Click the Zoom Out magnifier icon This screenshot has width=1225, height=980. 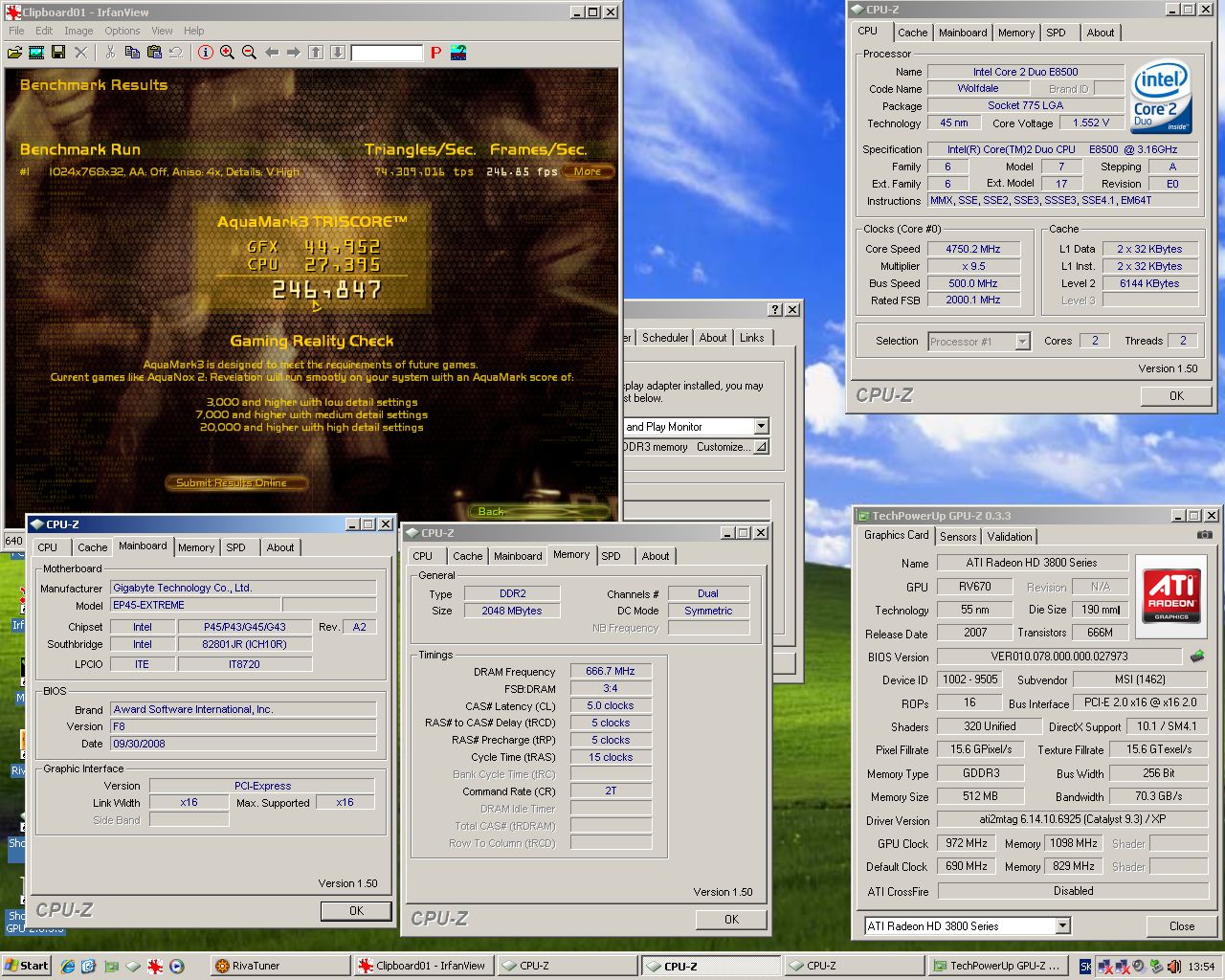point(249,53)
